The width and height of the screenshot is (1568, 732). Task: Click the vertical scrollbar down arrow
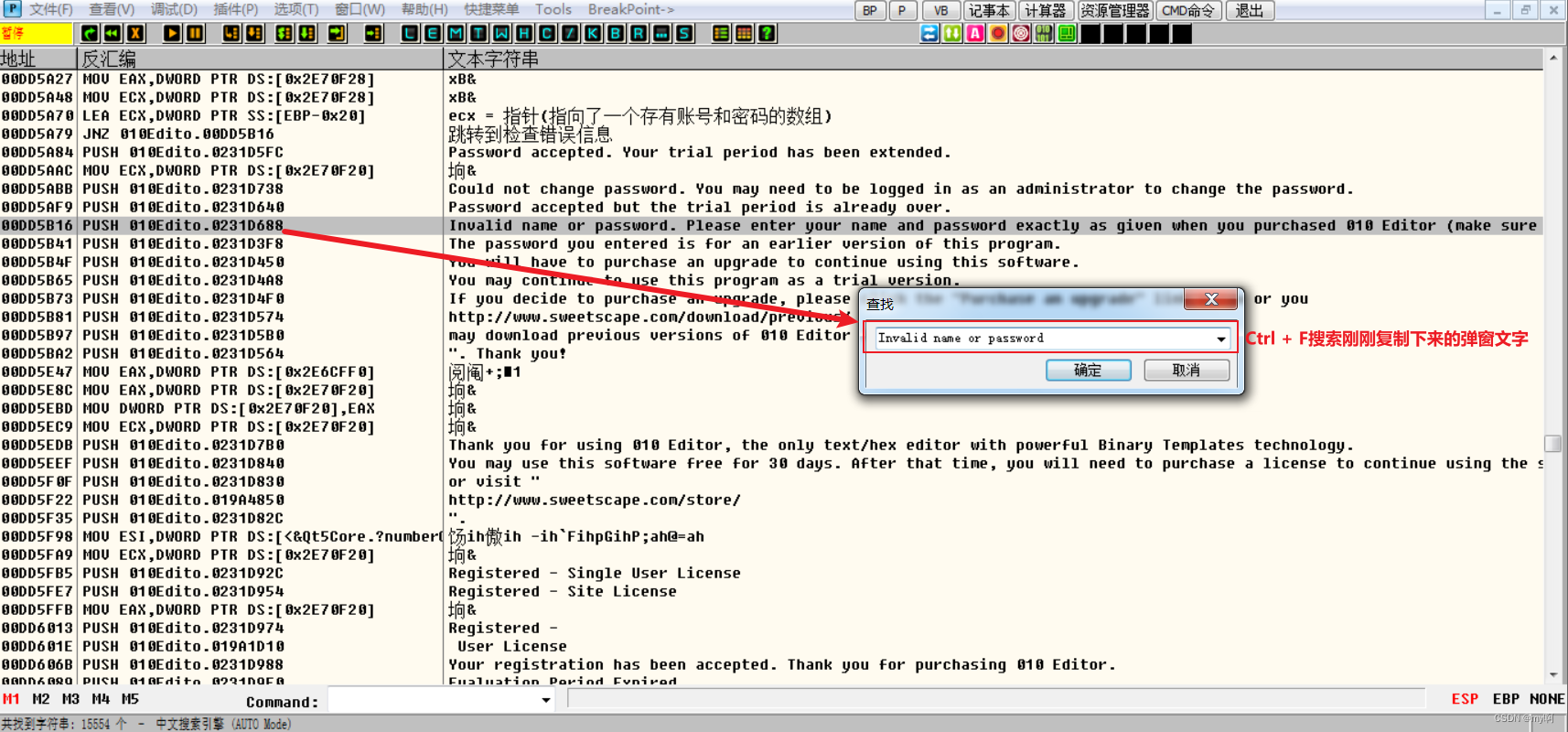(1552, 675)
